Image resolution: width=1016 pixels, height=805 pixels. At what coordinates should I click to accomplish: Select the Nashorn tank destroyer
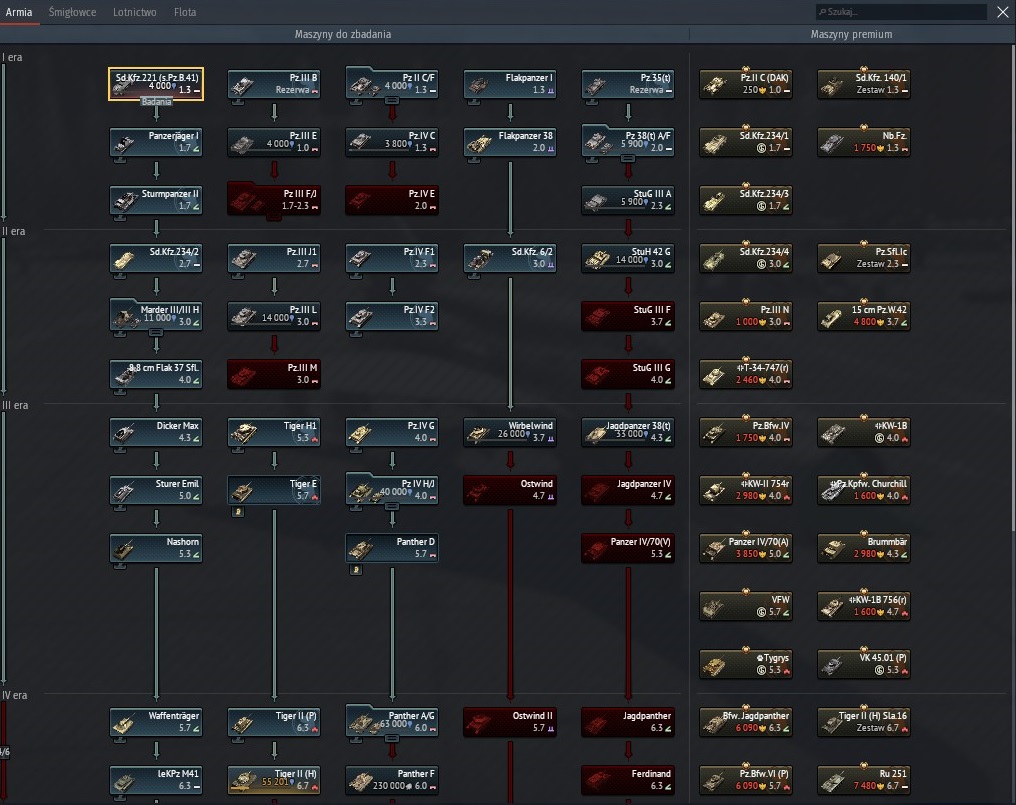[156, 548]
